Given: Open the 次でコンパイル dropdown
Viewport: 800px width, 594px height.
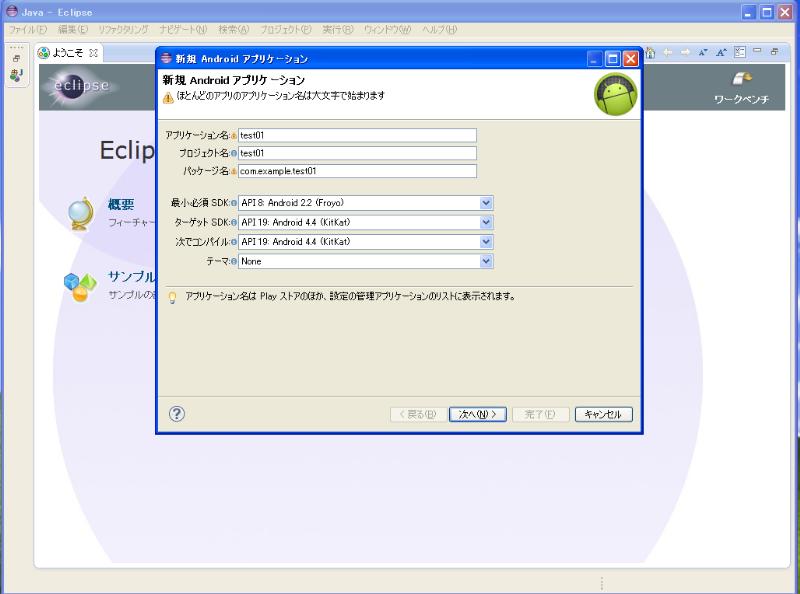Looking at the screenshot, I should (x=486, y=242).
